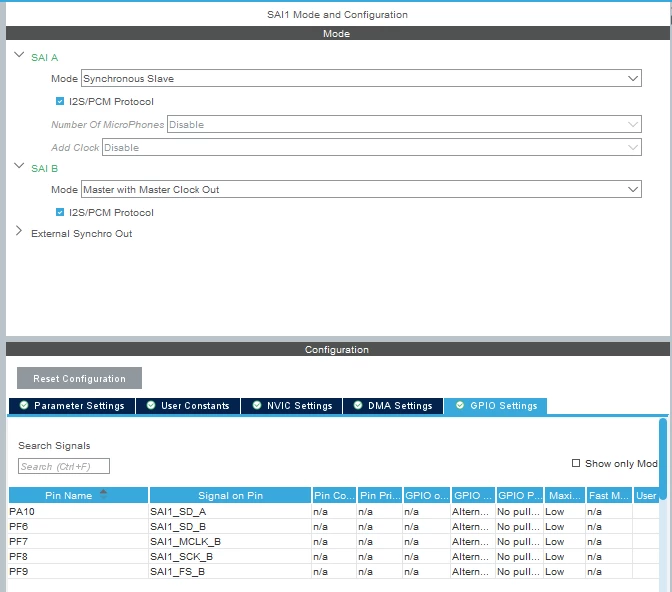
Task: Click the Pin Name sort arrow icon
Action: (x=103, y=493)
